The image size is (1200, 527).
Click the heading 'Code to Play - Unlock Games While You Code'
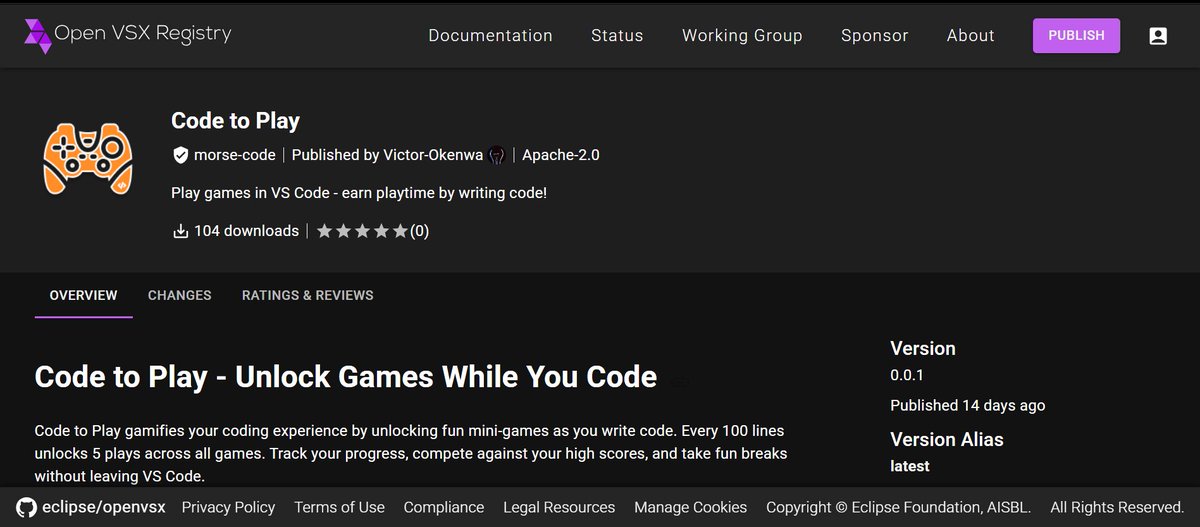[x=346, y=376]
